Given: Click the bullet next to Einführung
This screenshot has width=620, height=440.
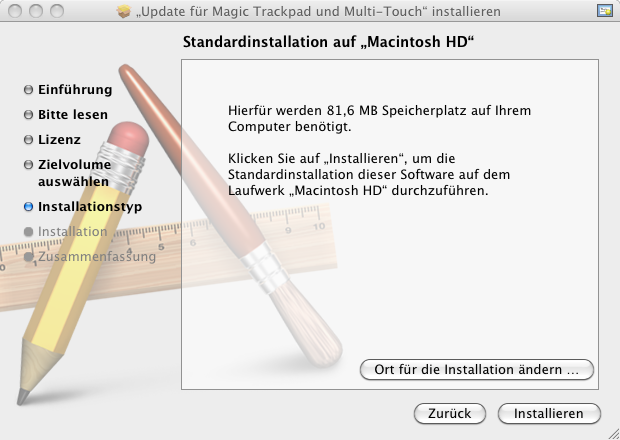Looking at the screenshot, I should (29, 90).
